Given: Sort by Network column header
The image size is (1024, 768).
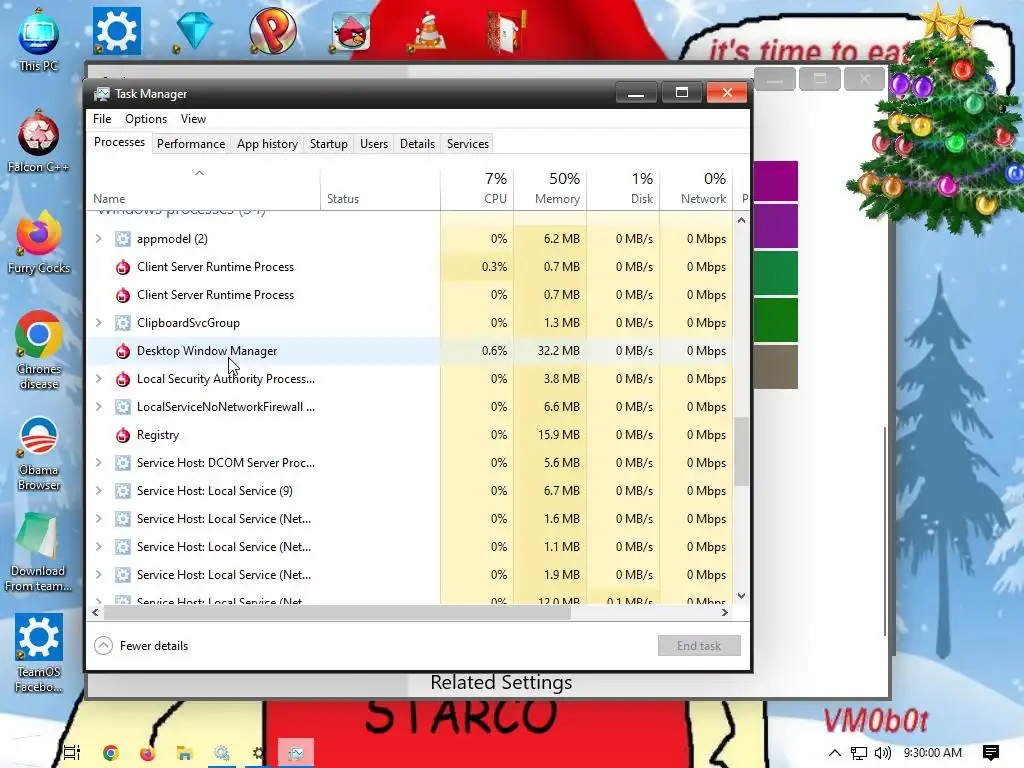Looking at the screenshot, I should click(x=697, y=188).
